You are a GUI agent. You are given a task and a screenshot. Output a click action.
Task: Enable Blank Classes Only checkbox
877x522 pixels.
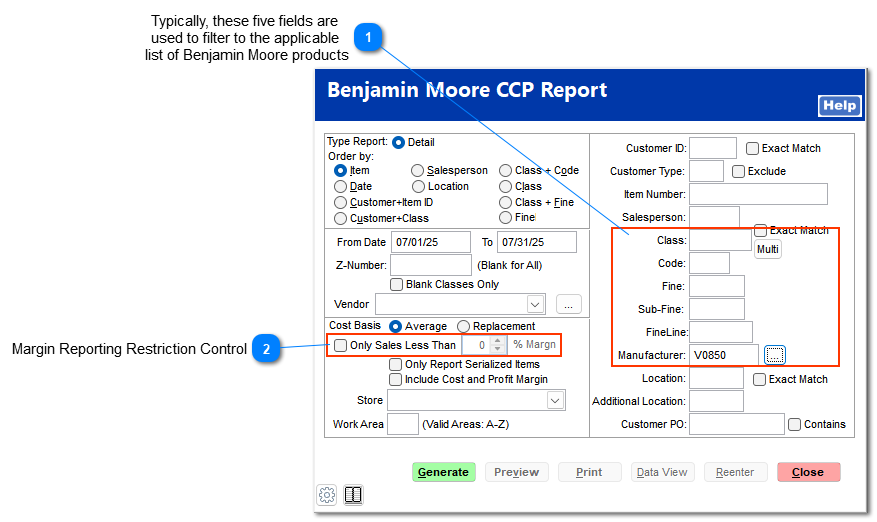click(x=396, y=284)
